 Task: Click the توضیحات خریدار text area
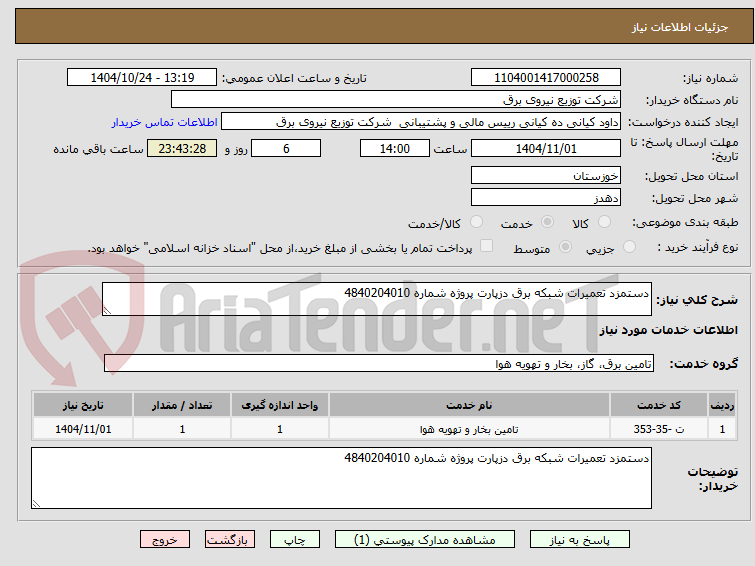point(341,478)
